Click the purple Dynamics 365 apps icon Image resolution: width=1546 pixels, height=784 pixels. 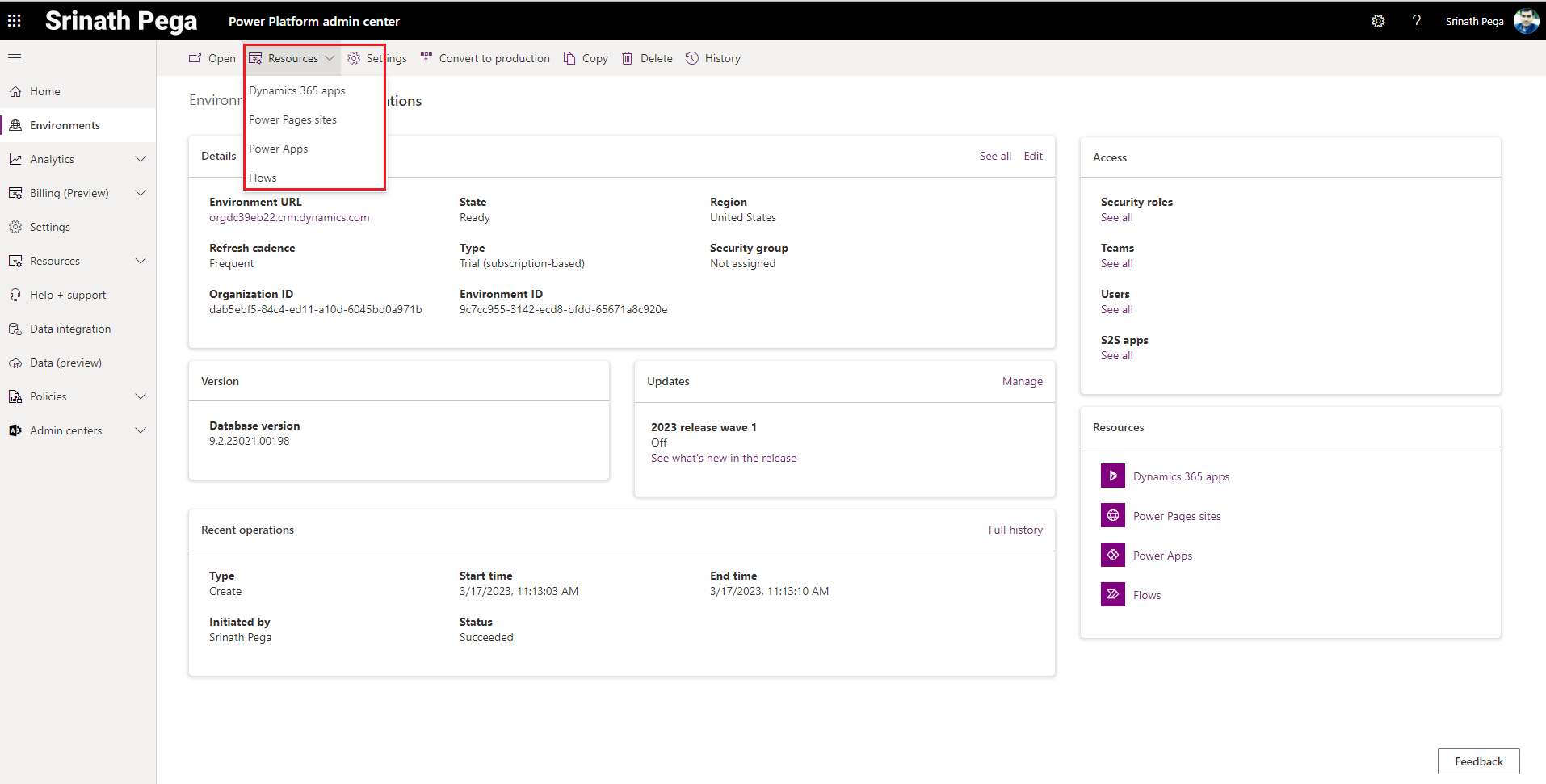coord(1112,476)
